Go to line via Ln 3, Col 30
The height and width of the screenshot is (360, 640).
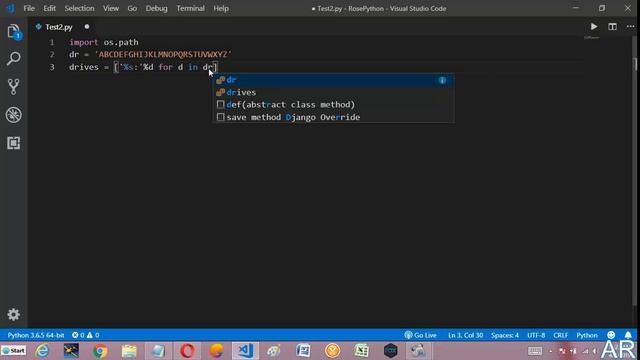(465, 335)
